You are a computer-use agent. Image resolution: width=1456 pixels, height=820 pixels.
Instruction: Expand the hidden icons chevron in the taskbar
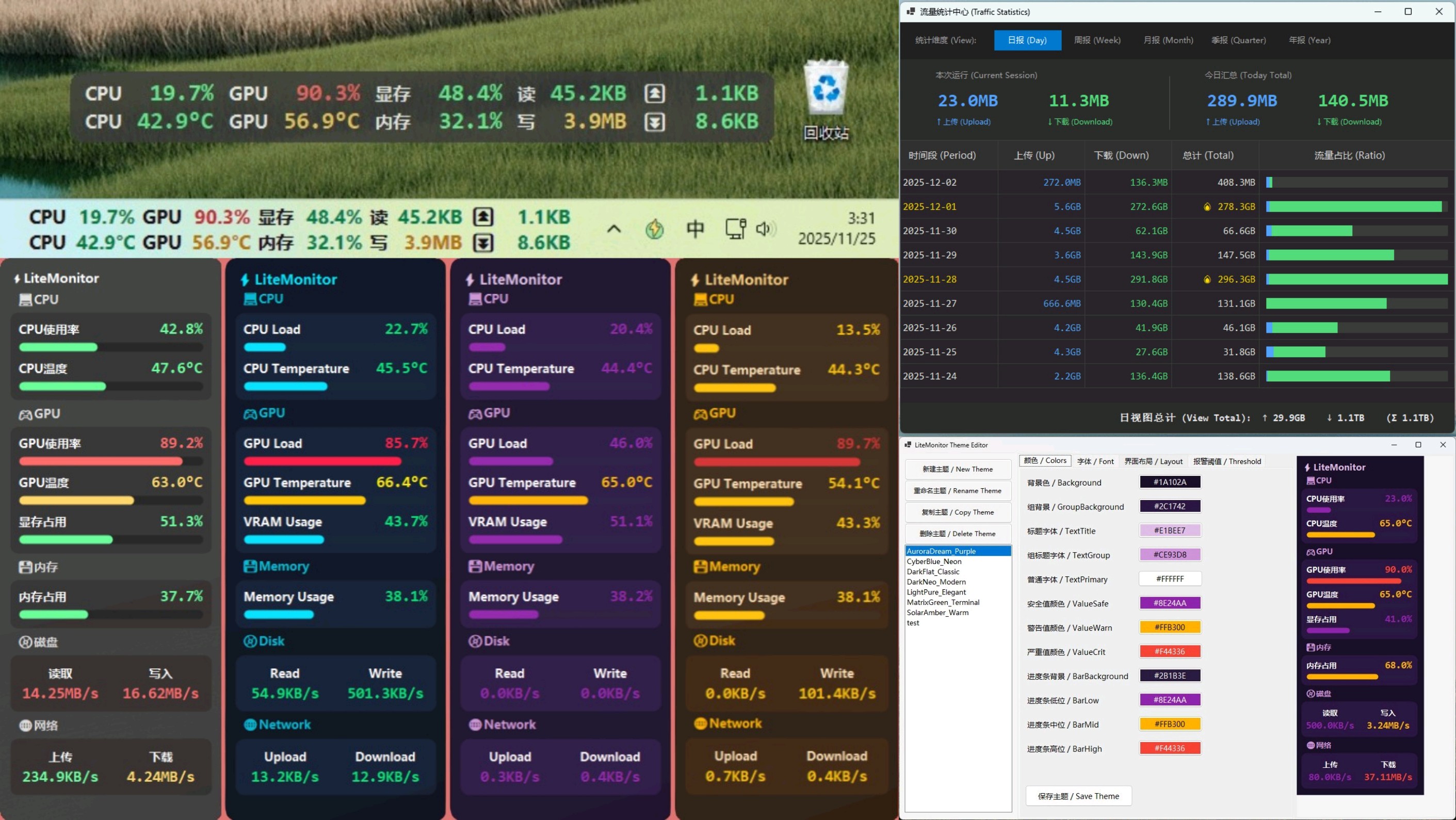tap(614, 229)
